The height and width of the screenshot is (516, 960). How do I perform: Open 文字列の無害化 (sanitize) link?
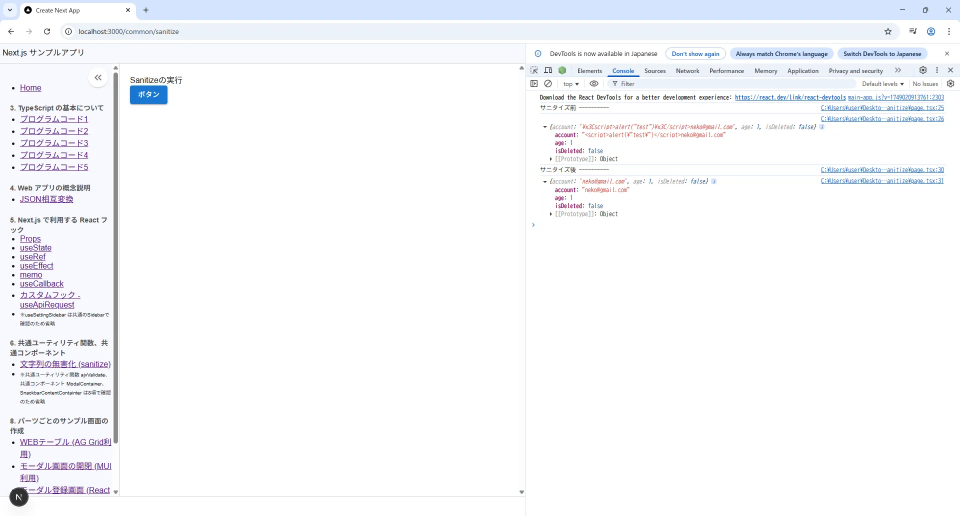tap(65, 364)
